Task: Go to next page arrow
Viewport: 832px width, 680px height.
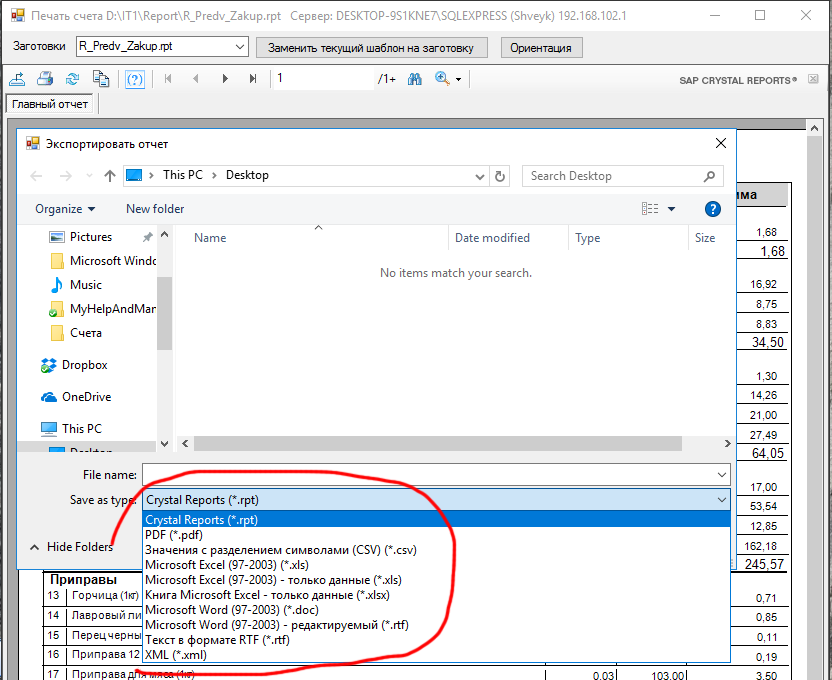Action: click(225, 79)
